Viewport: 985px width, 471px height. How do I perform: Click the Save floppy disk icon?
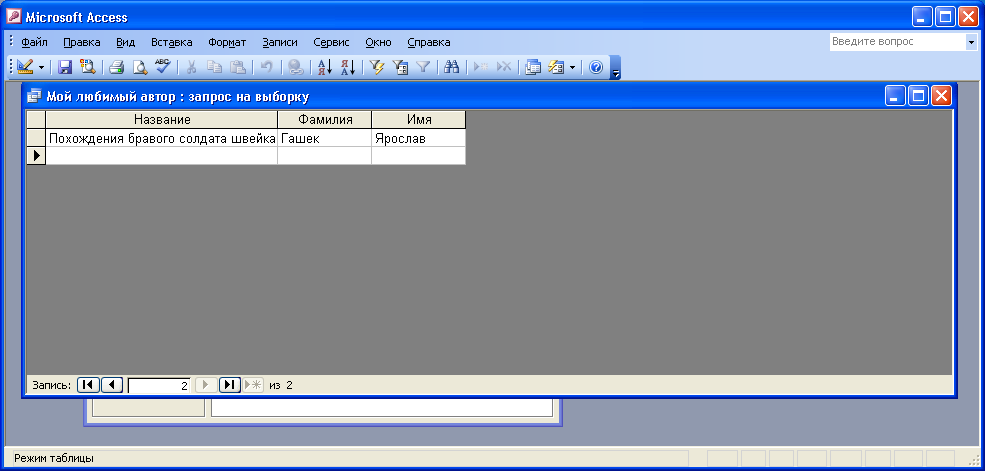[65, 67]
